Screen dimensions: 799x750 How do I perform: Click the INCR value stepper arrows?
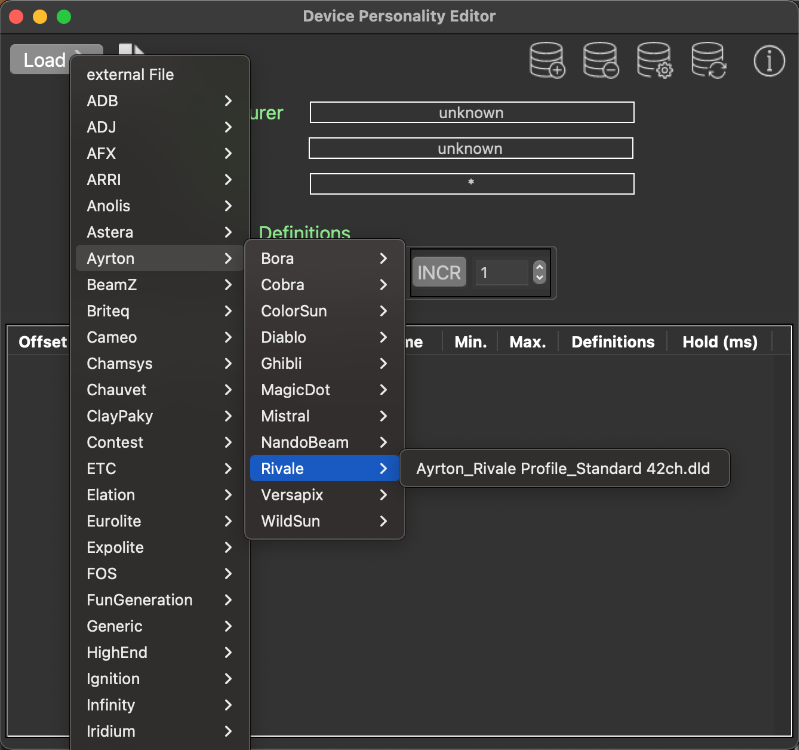[540, 272]
